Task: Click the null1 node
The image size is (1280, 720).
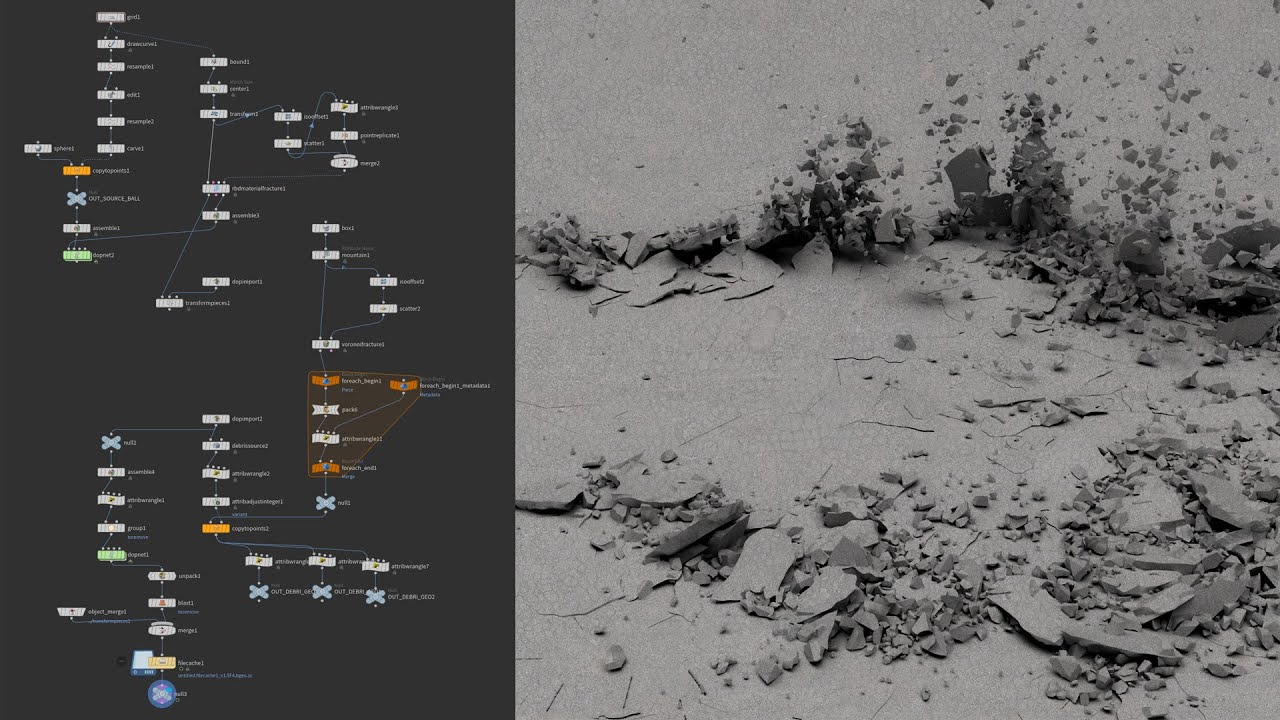Action: click(x=325, y=503)
